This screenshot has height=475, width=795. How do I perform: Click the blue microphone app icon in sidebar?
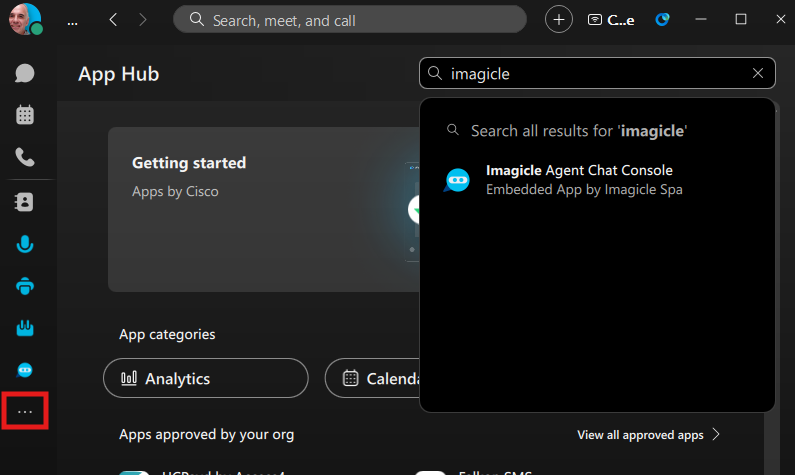click(25, 244)
